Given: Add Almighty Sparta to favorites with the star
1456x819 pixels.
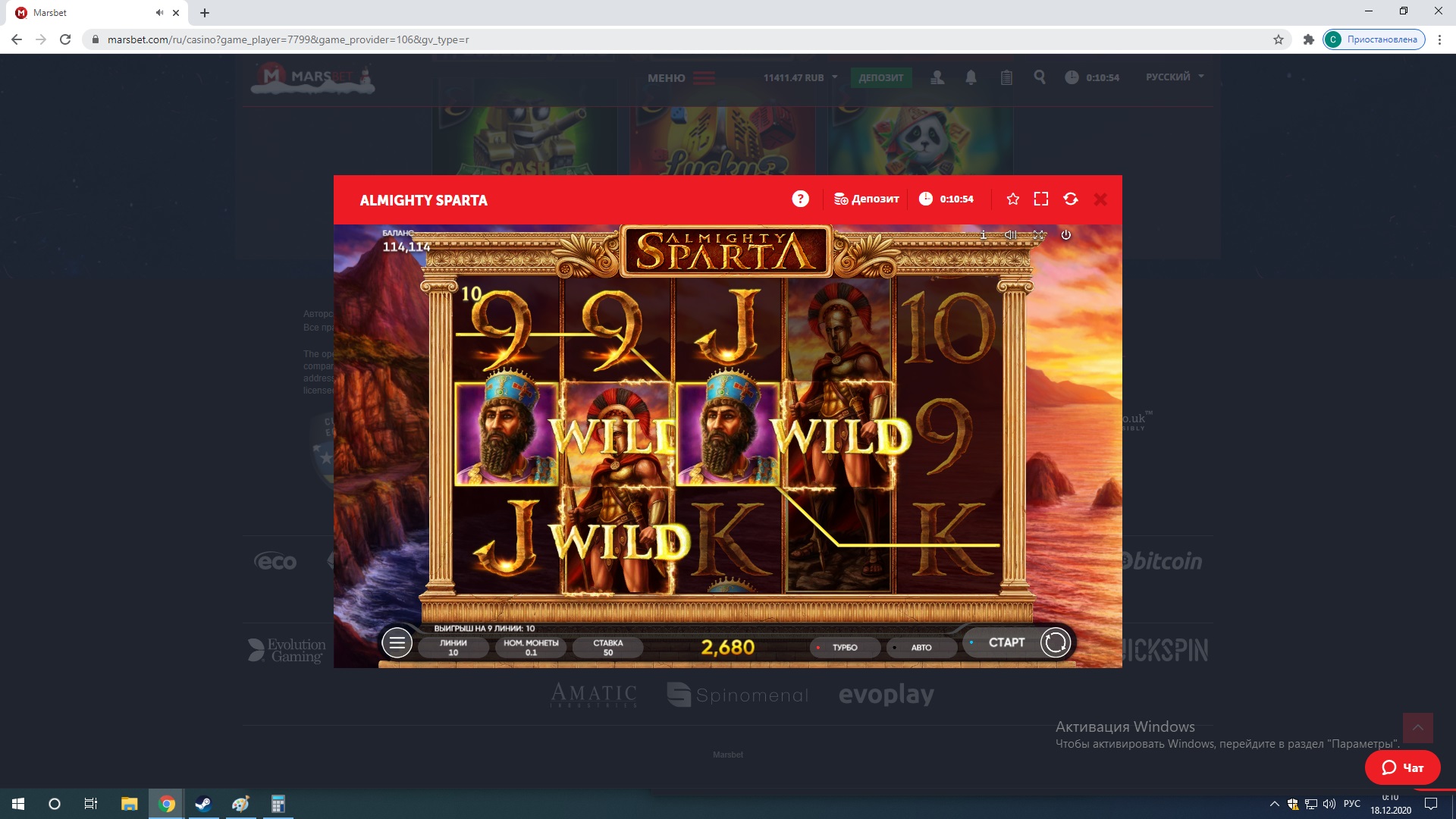Looking at the screenshot, I should 1012,199.
